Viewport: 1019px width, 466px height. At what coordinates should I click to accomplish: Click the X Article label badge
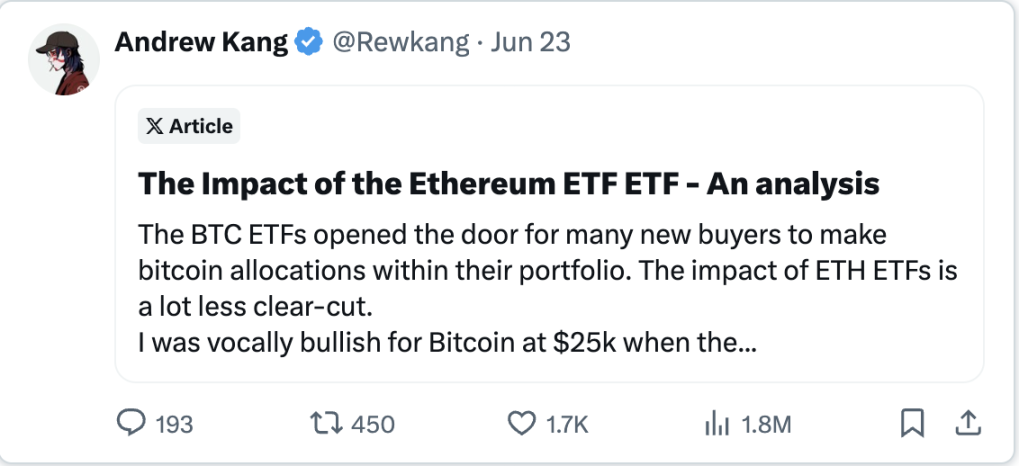coord(189,127)
